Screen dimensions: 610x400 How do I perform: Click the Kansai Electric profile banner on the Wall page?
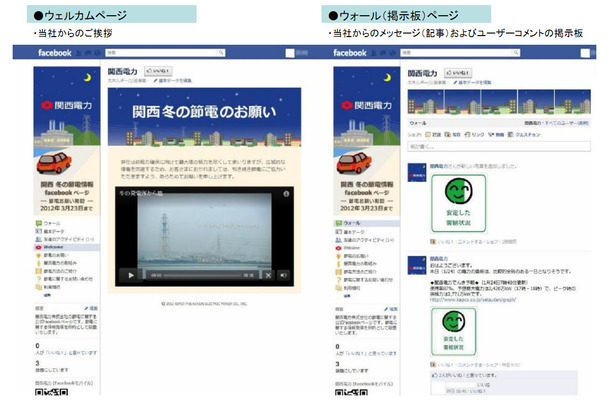367,140
